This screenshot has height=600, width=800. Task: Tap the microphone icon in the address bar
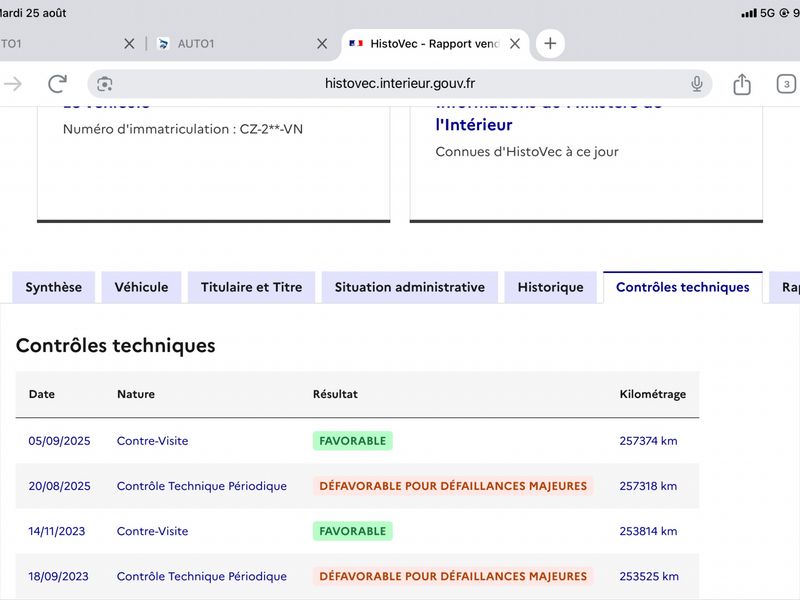[696, 84]
